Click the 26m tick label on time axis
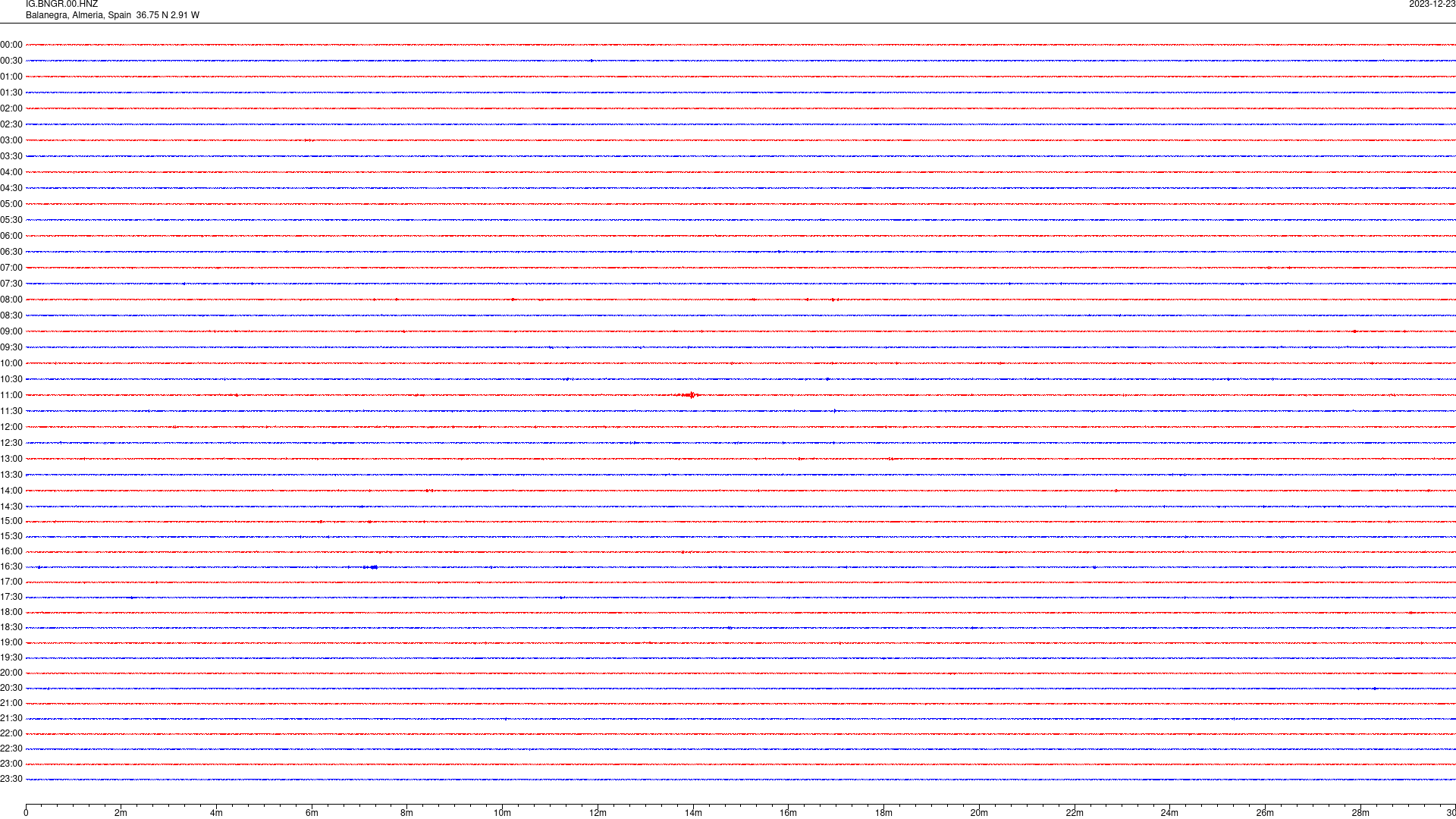1456x819 pixels. tap(1265, 813)
